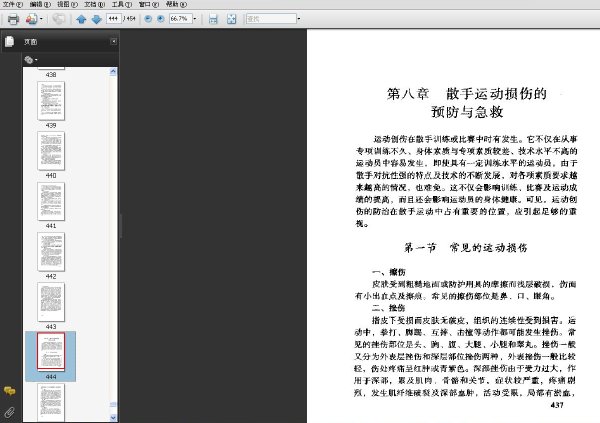The height and width of the screenshot is (423, 600).
Task: Click the fit full page icon
Action: 232,19
